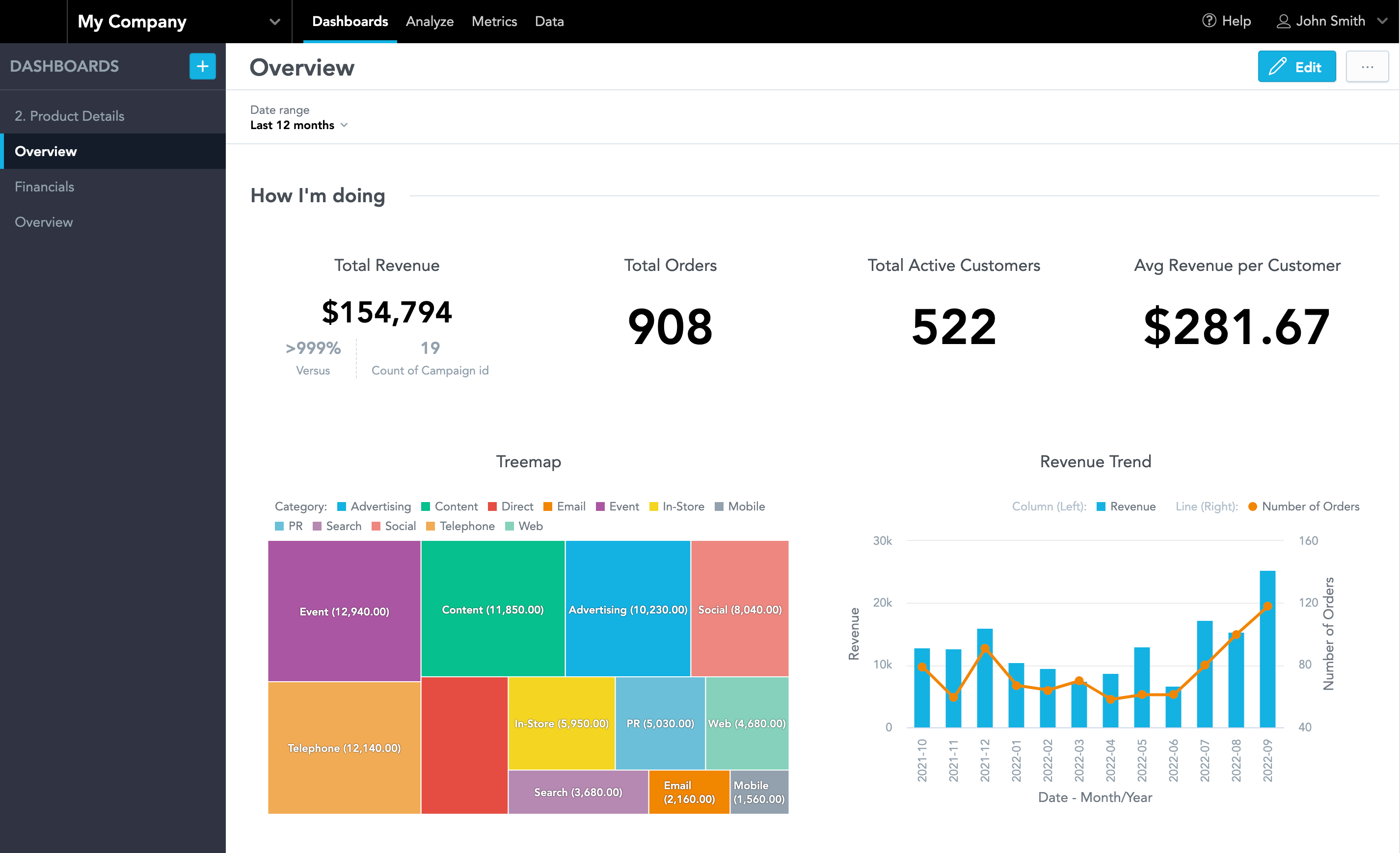Viewport: 1400px width, 853px height.
Task: Select the Dashboards icon in top navigation
Action: tap(349, 21)
